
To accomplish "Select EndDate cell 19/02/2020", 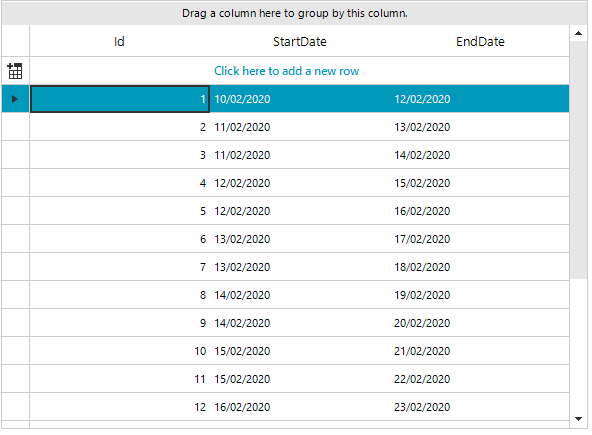I will (x=479, y=295).
